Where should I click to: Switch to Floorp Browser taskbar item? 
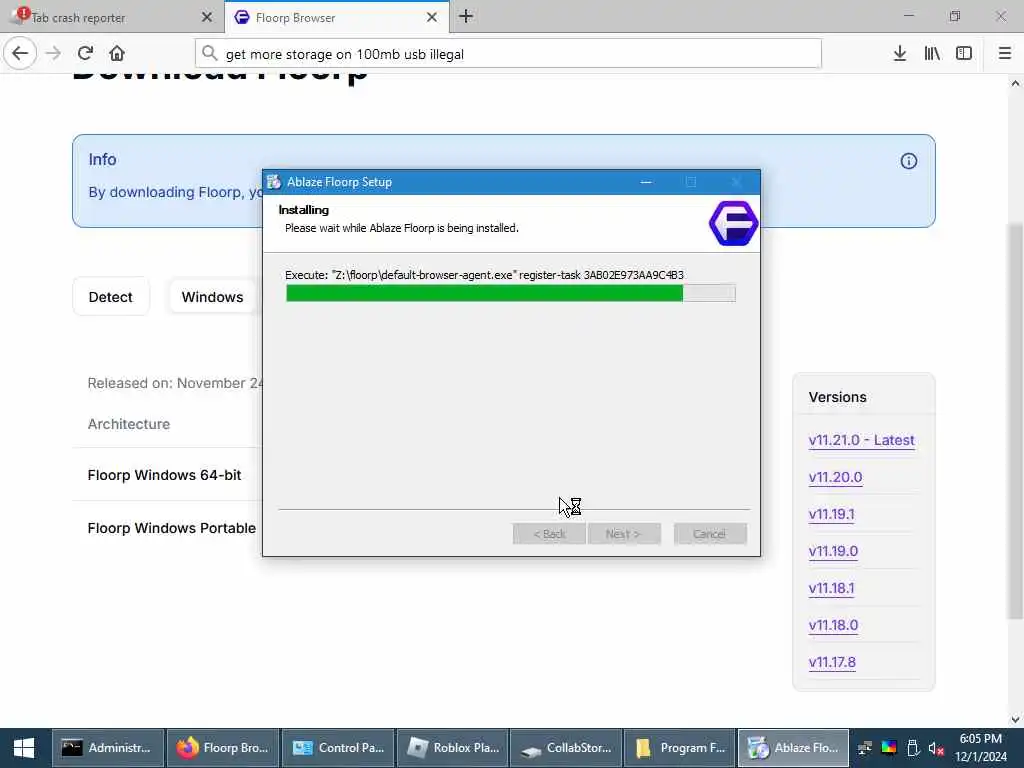(223, 748)
